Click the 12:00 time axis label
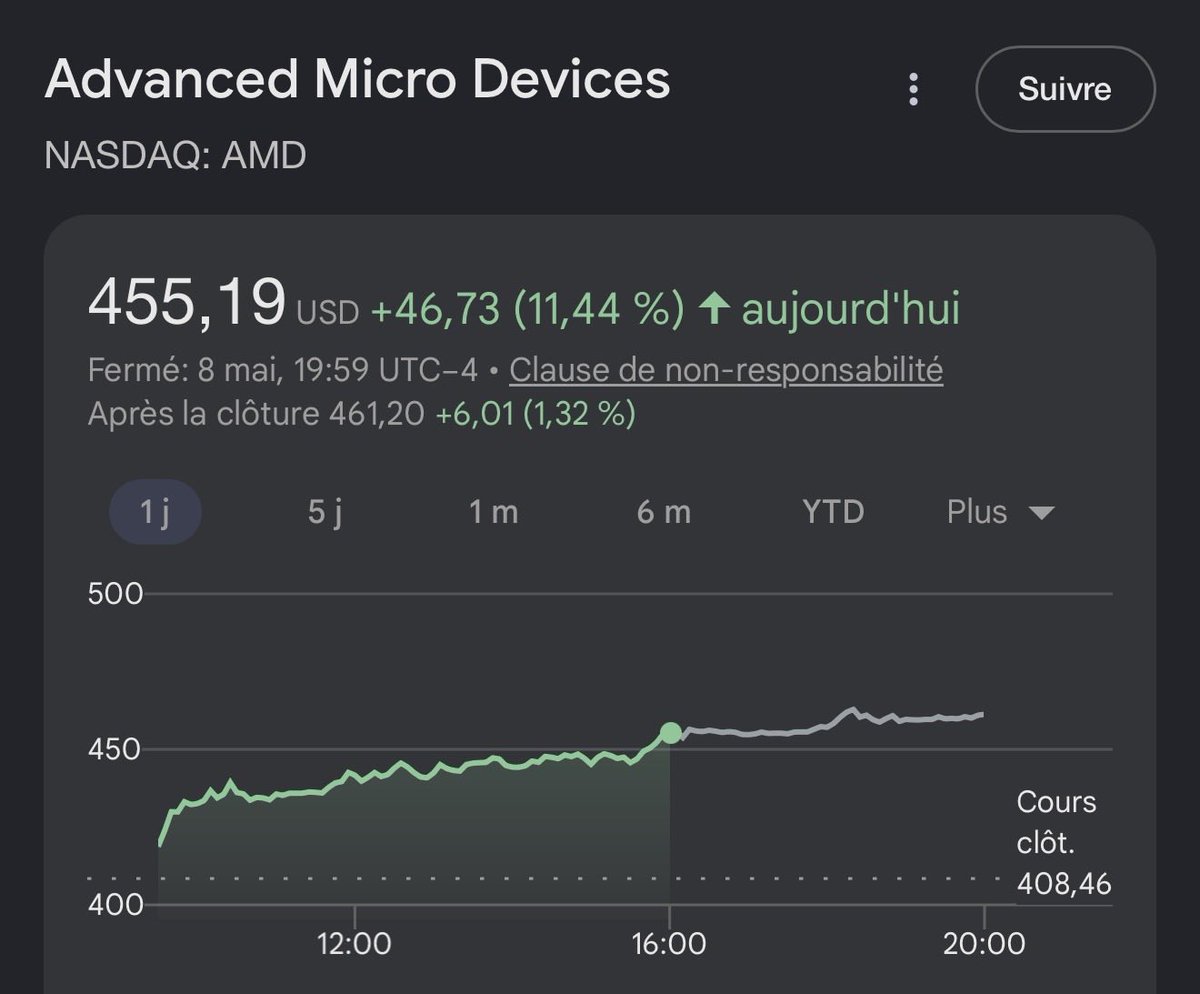Viewport: 1200px width, 994px height. [355, 942]
